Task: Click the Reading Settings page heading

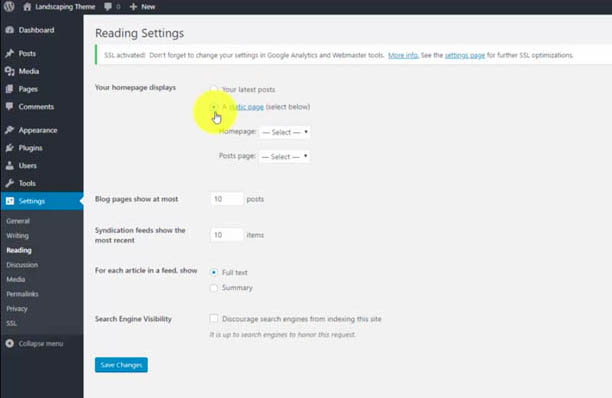Action: click(139, 33)
